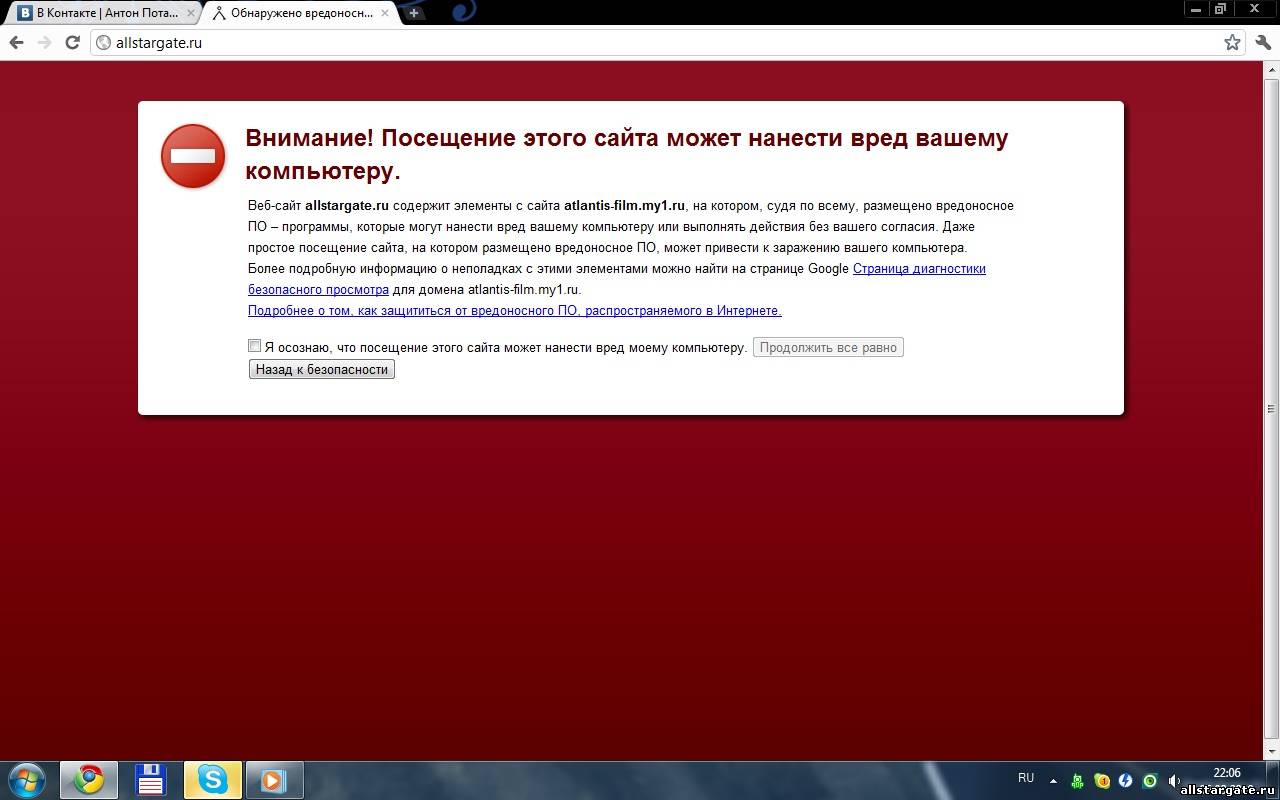The image size is (1280, 800).
Task: Open the 'Подробнее о том, как защититься' link
Action: 514,310
